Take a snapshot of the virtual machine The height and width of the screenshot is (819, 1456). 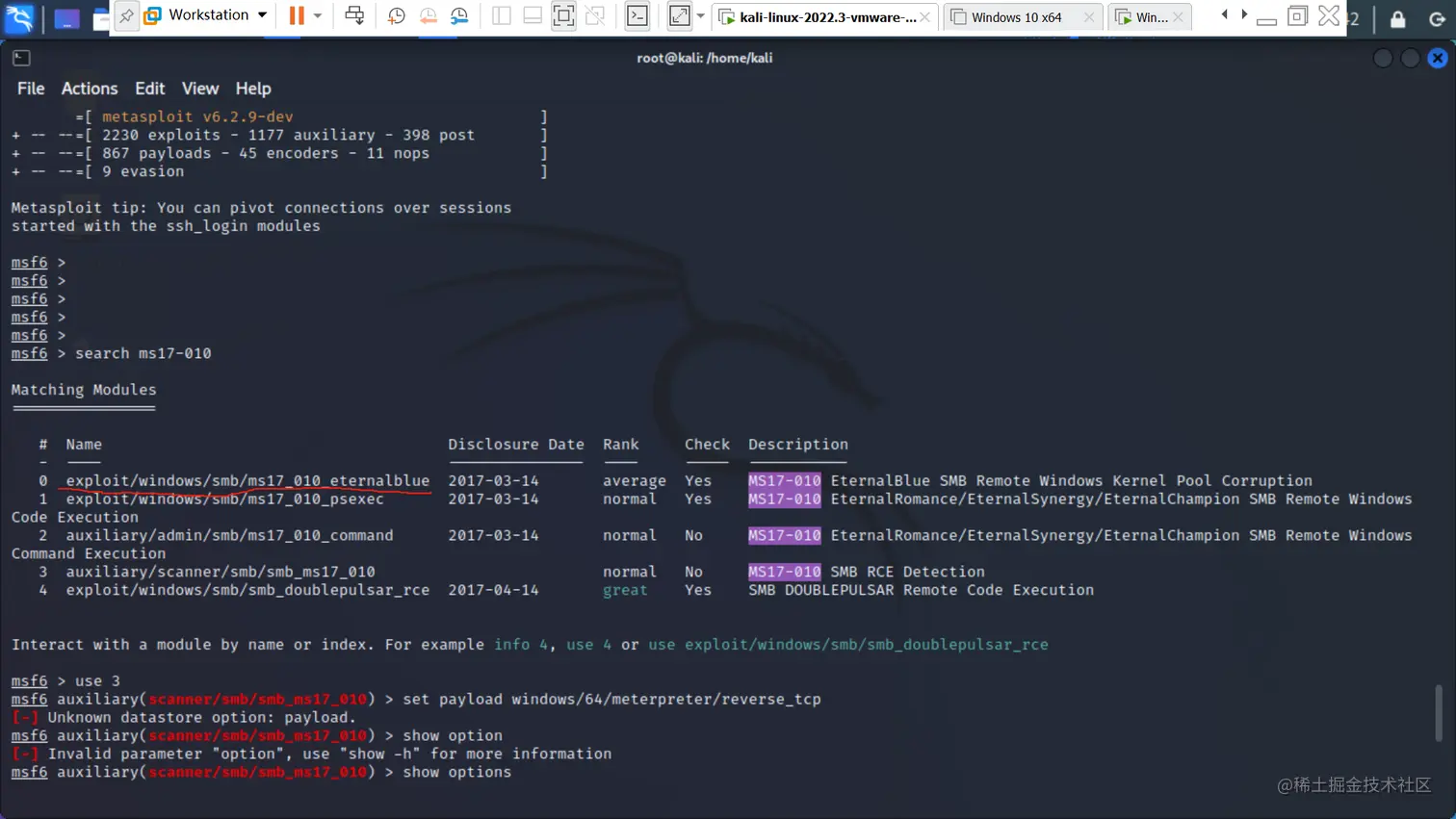tap(396, 15)
